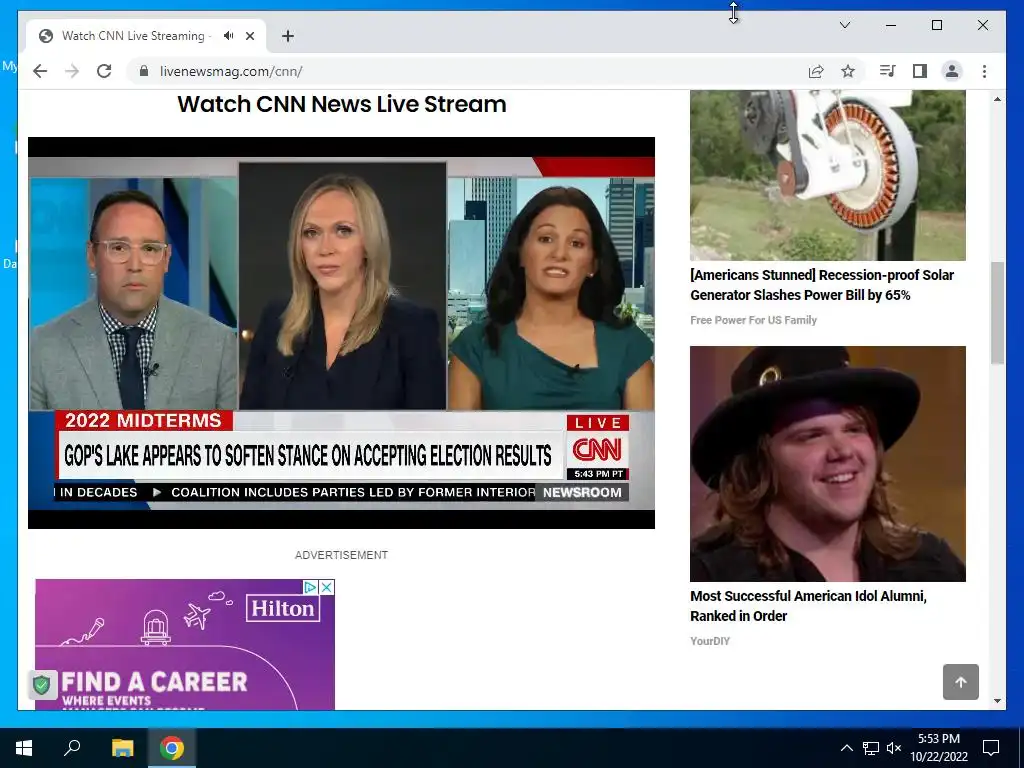Click Free Power For US Family source

[x=753, y=320]
